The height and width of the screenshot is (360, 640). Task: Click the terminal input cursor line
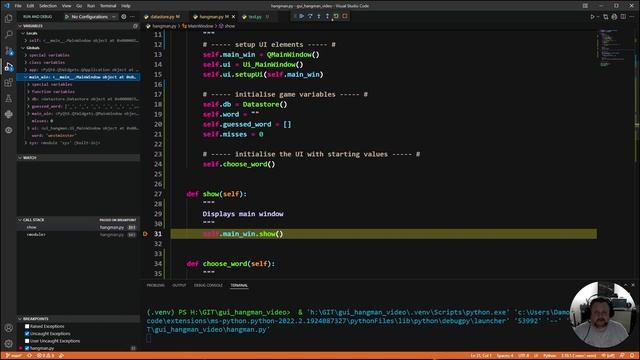tap(149, 338)
